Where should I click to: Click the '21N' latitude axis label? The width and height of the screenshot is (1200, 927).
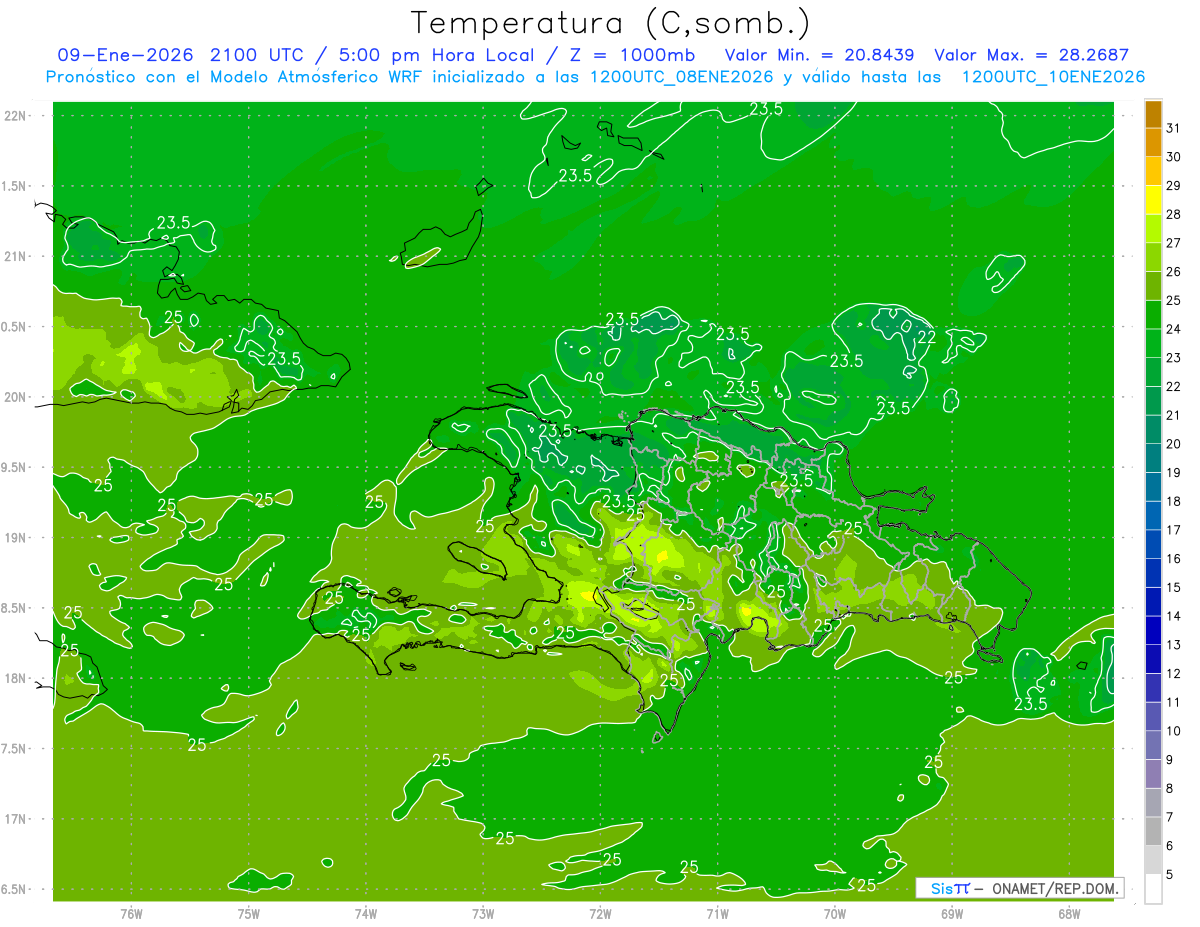[x=15, y=256]
